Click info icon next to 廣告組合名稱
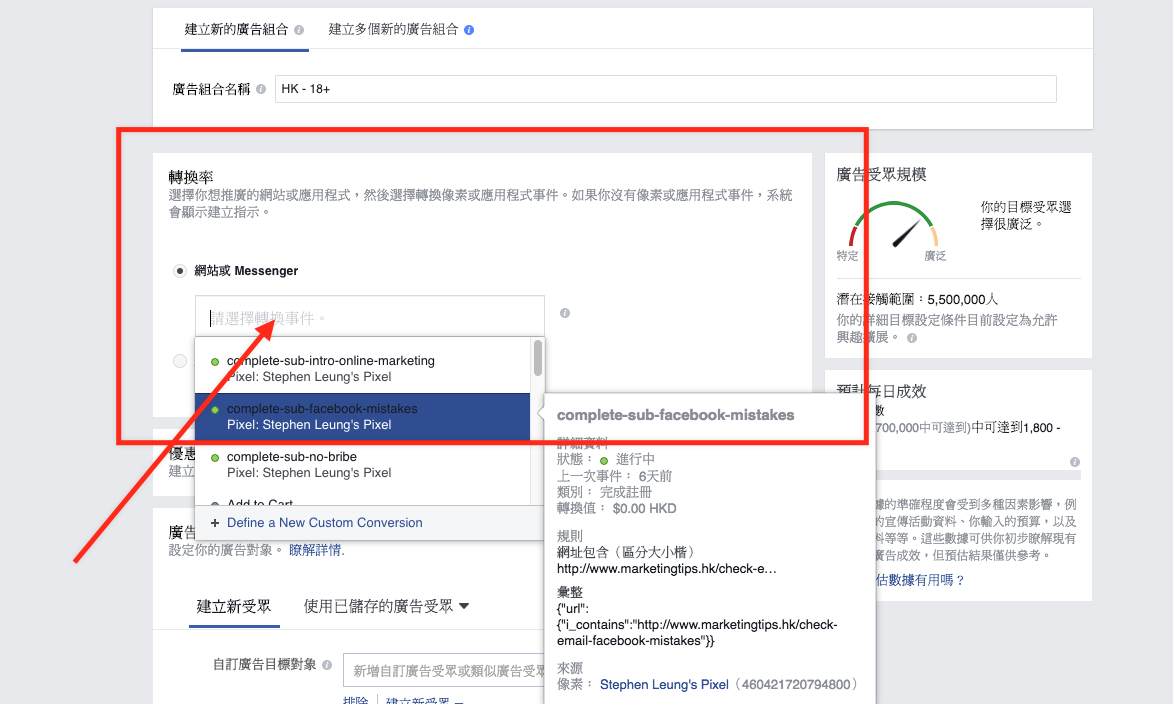The image size is (1173, 704). 261,89
